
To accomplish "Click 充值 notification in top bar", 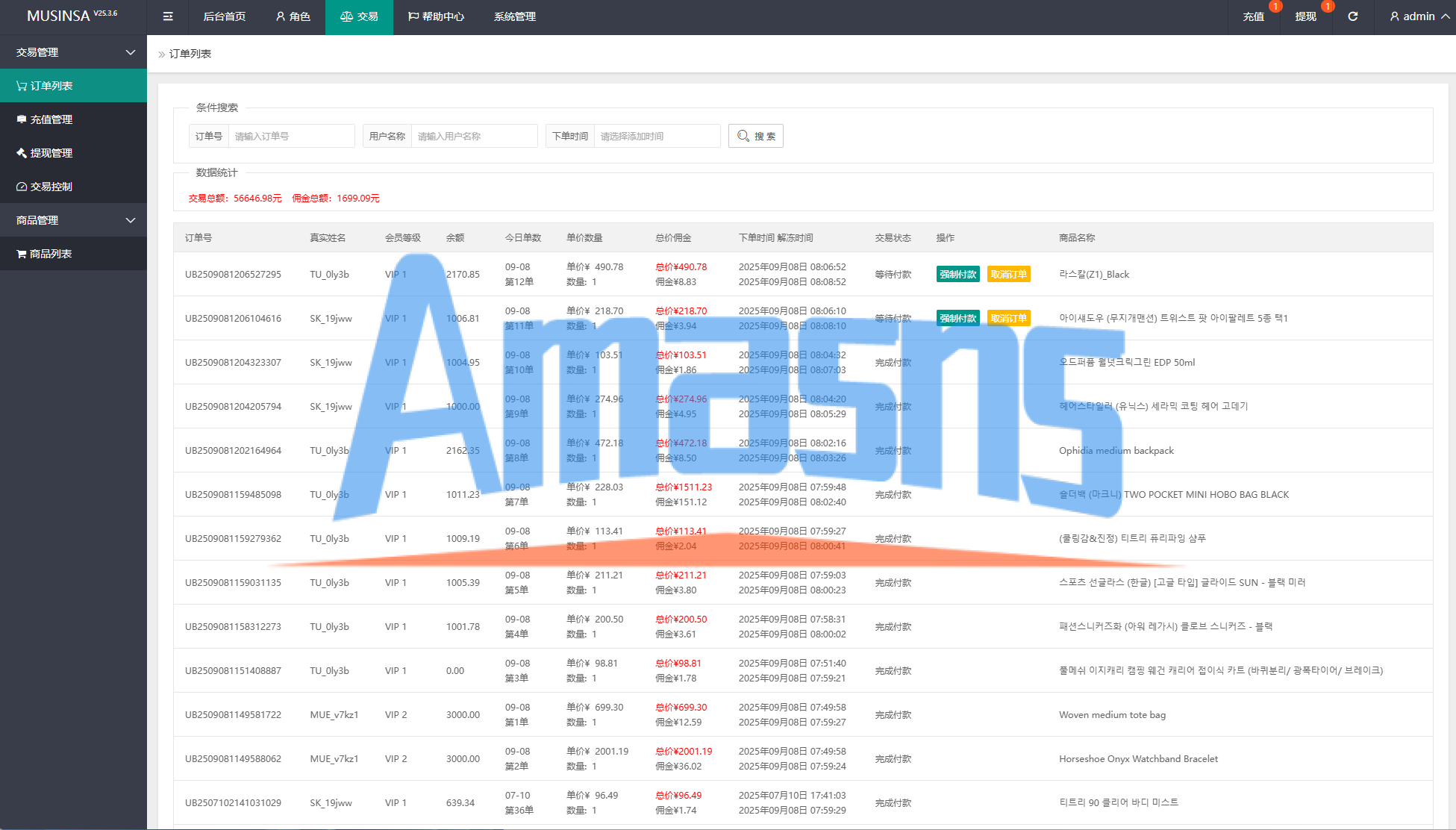I will point(1254,16).
